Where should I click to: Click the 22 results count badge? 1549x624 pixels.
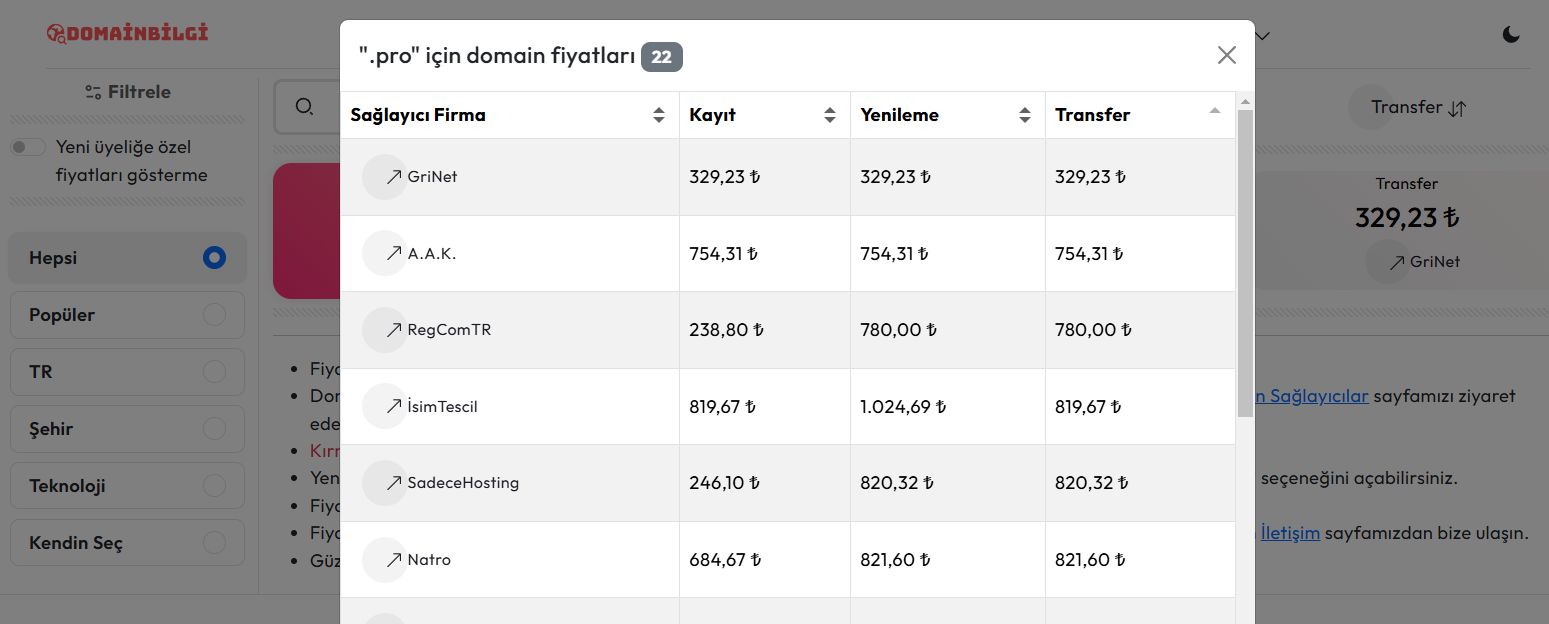click(662, 57)
